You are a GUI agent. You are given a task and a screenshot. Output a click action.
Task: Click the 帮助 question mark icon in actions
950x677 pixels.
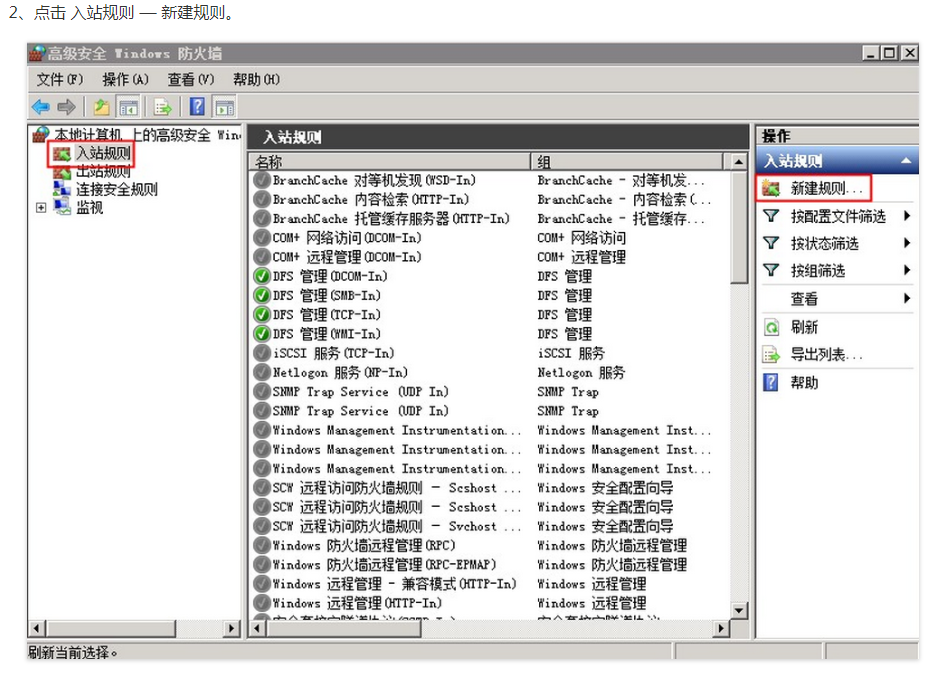[x=770, y=382]
